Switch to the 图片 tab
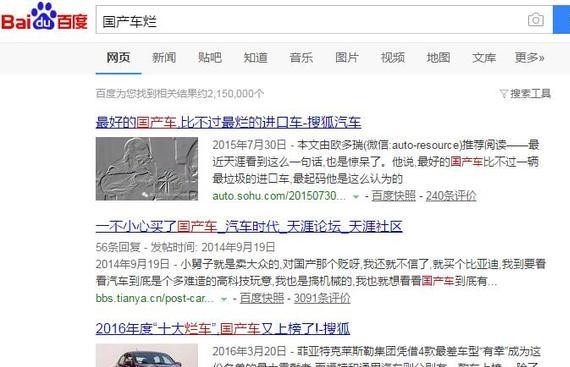 coord(347,57)
